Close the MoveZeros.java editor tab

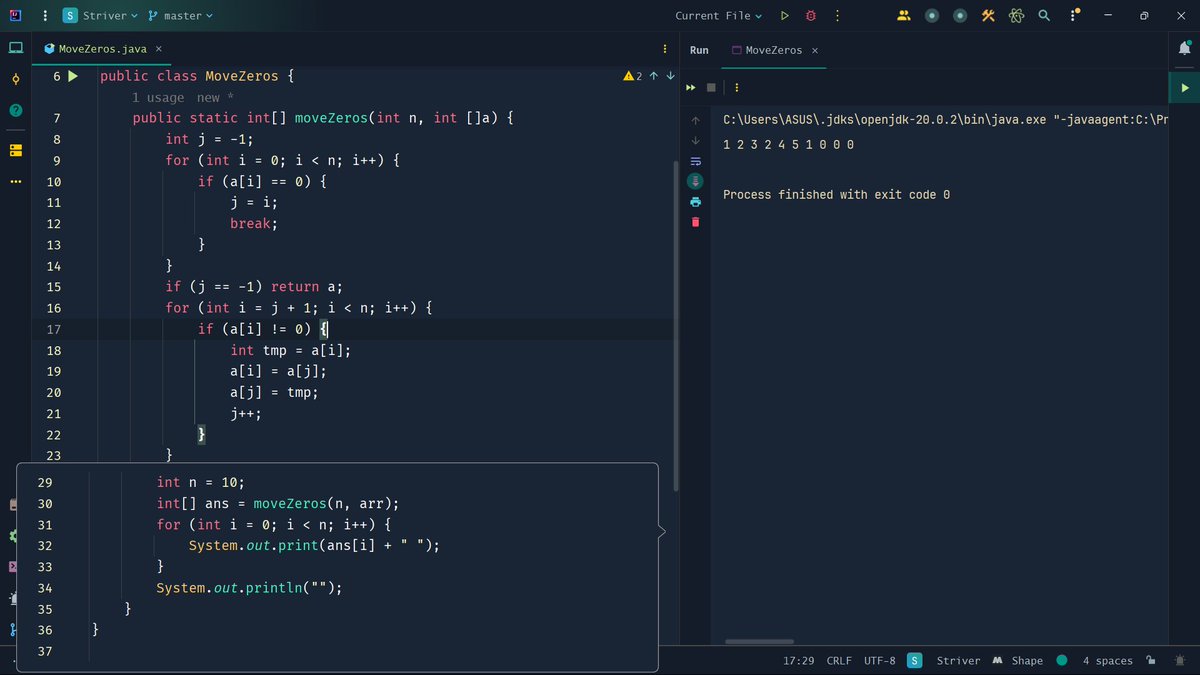pos(159,49)
